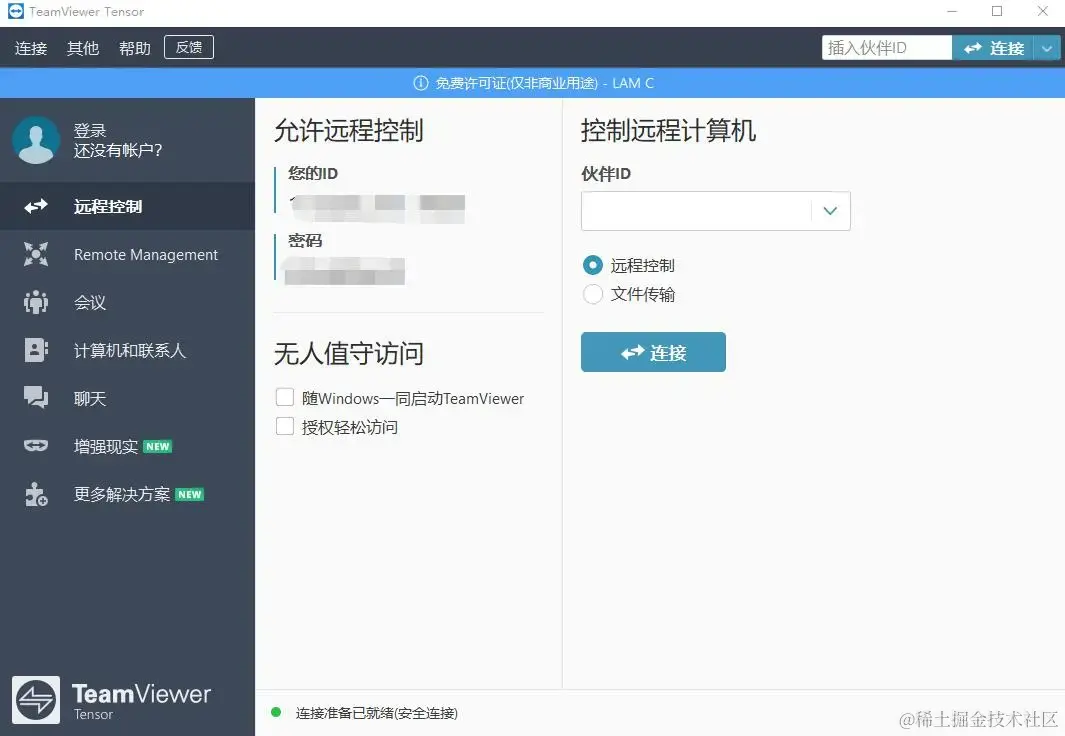Open 更多解决方案 section
1065x736 pixels.
pyautogui.click(x=127, y=494)
